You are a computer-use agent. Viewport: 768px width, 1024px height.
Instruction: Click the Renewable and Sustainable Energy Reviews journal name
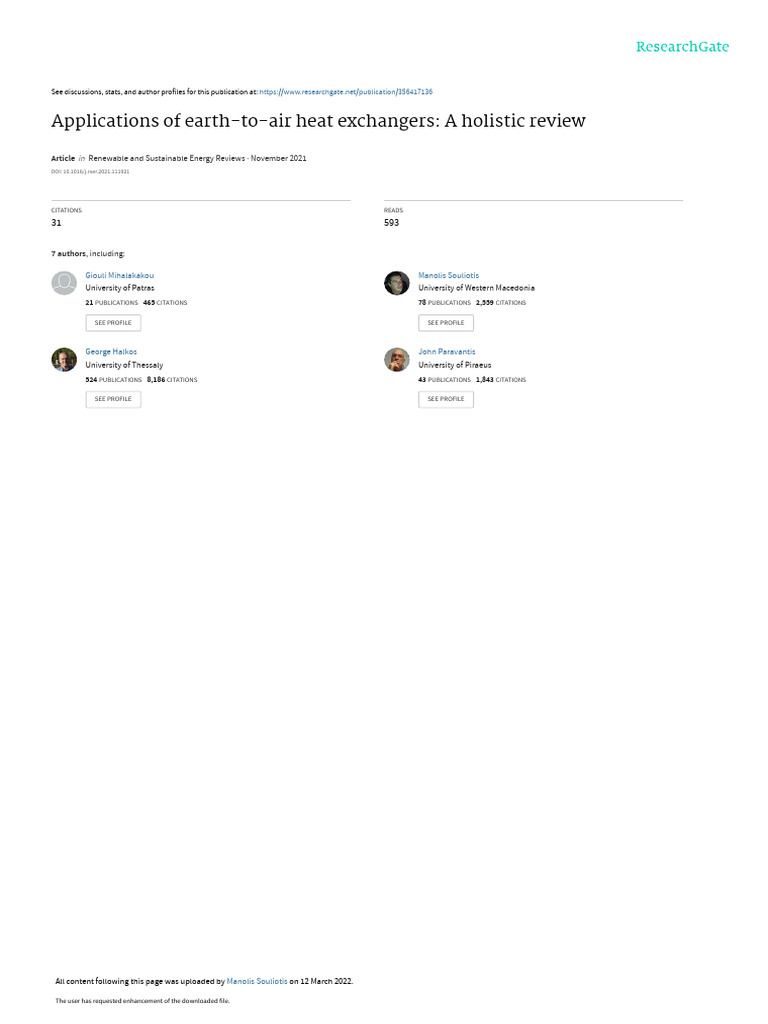pyautogui.click(x=167, y=158)
